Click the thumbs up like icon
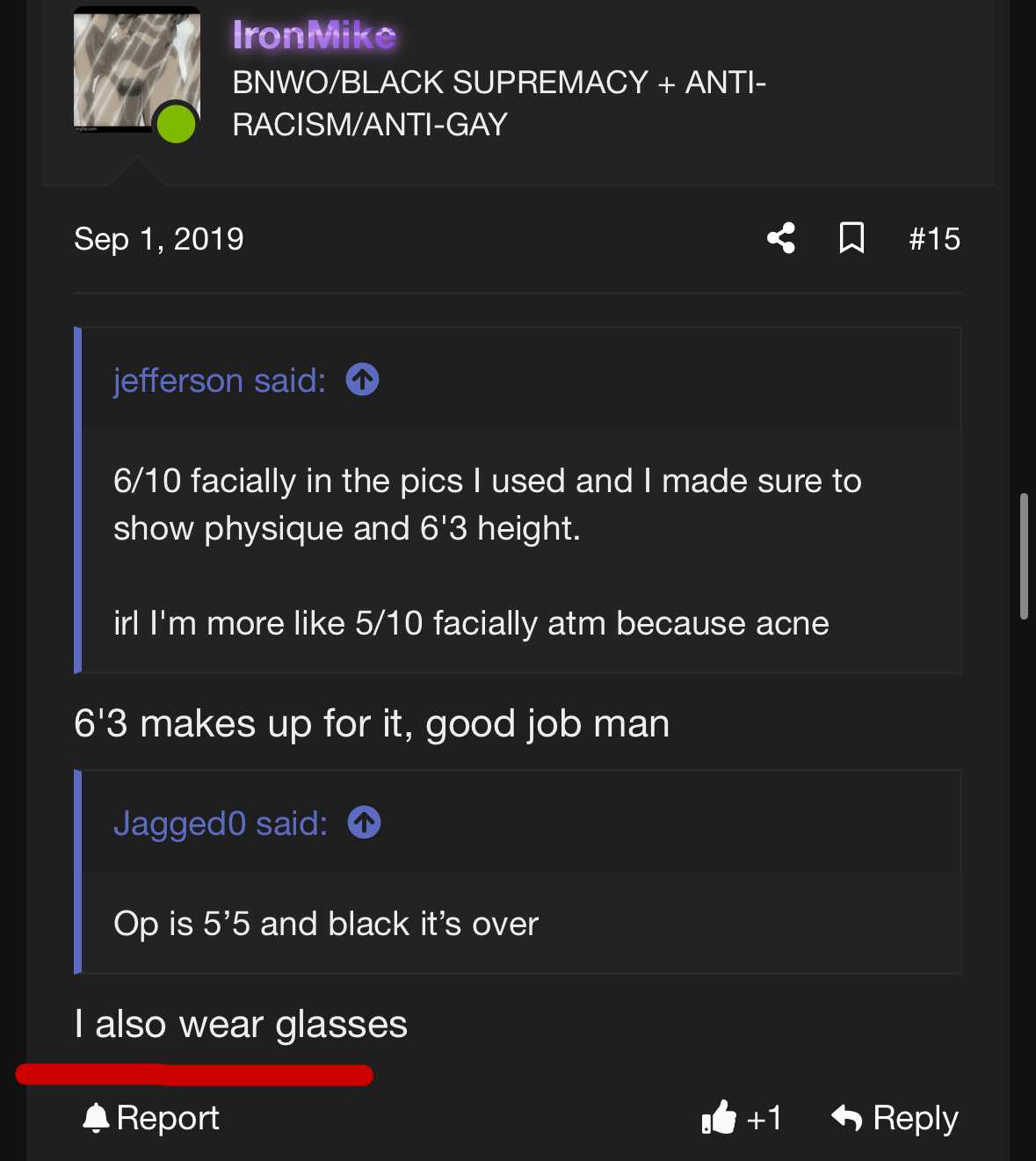Viewport: 1036px width, 1161px height. (719, 1118)
